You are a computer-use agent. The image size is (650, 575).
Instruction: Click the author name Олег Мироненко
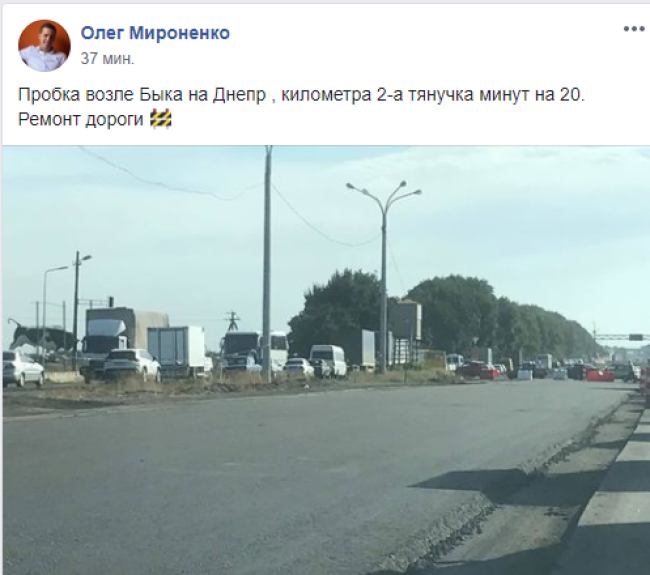point(155,33)
